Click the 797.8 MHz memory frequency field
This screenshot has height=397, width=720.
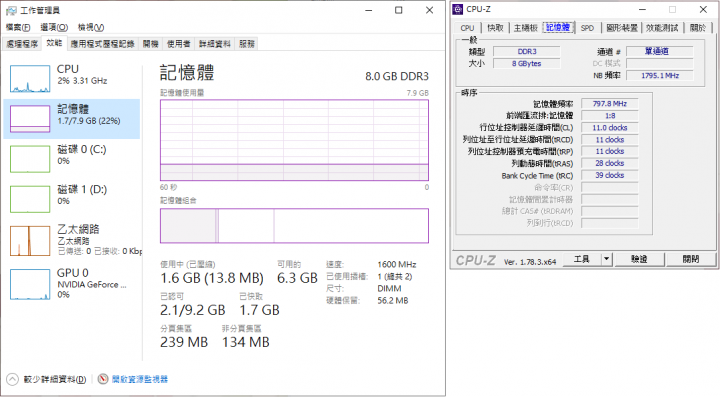coord(609,104)
